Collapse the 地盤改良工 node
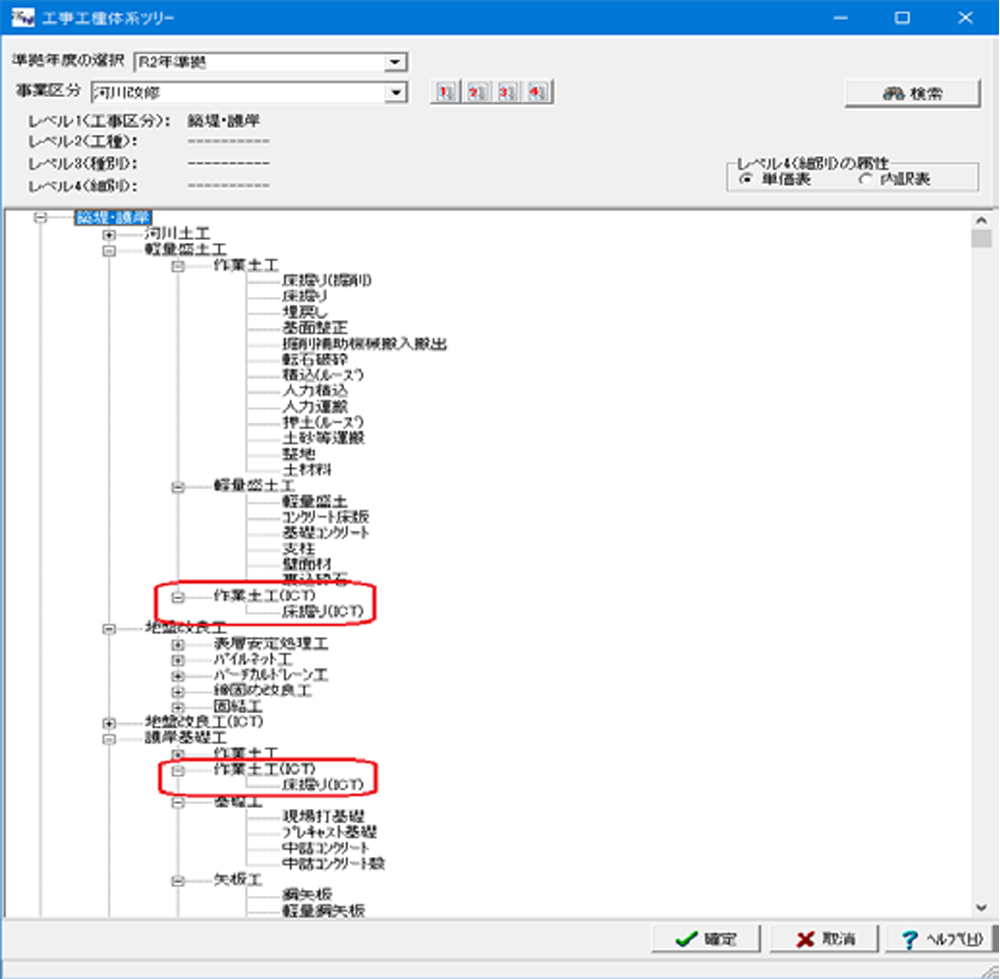 coord(109,629)
